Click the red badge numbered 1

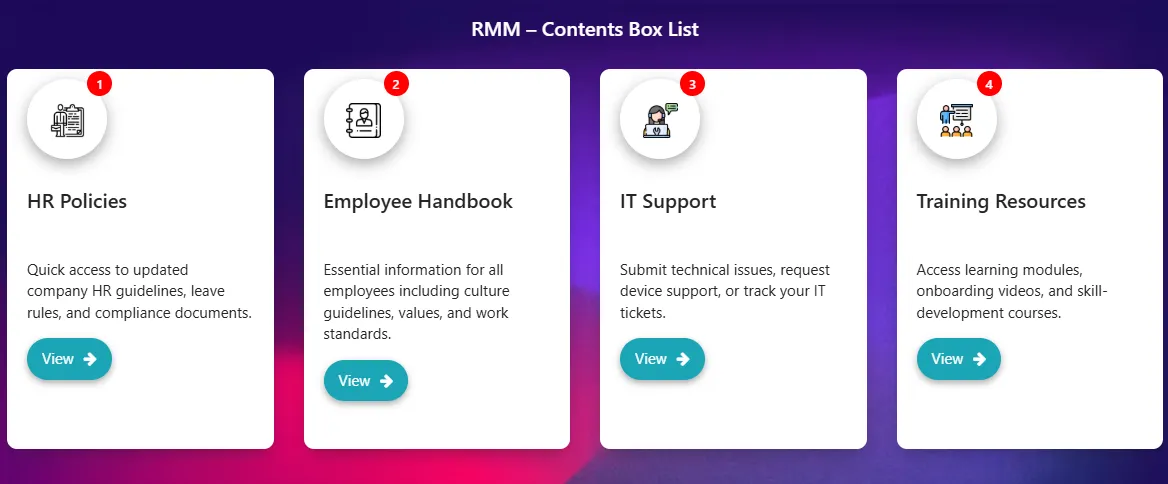(99, 84)
